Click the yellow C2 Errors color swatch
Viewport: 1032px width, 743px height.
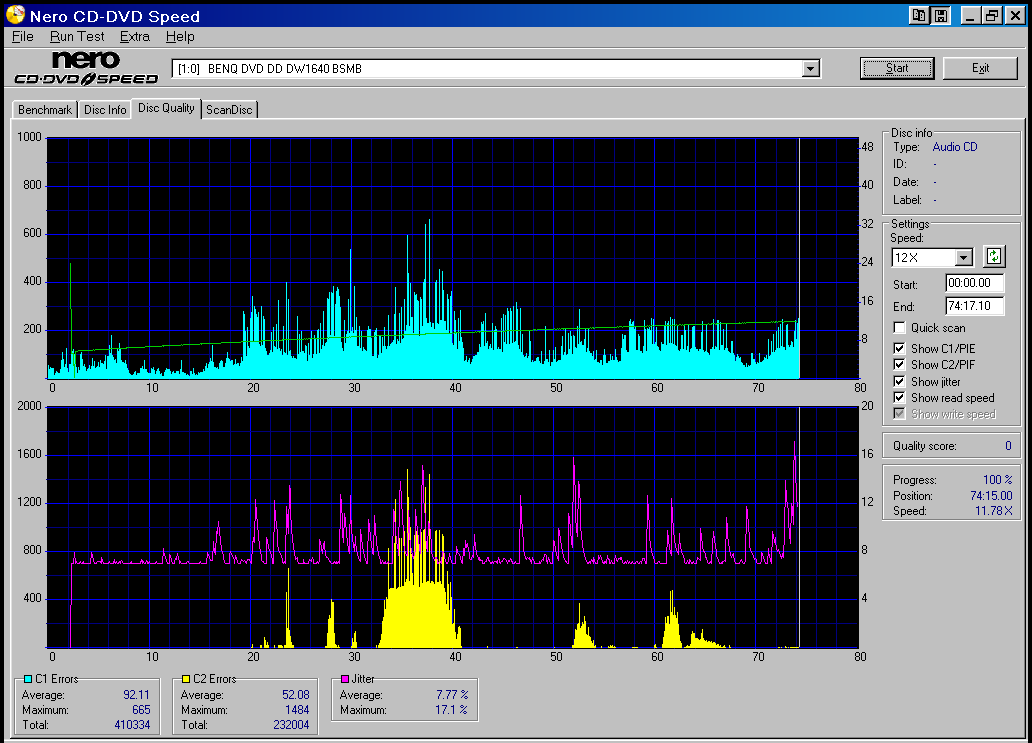(x=186, y=679)
